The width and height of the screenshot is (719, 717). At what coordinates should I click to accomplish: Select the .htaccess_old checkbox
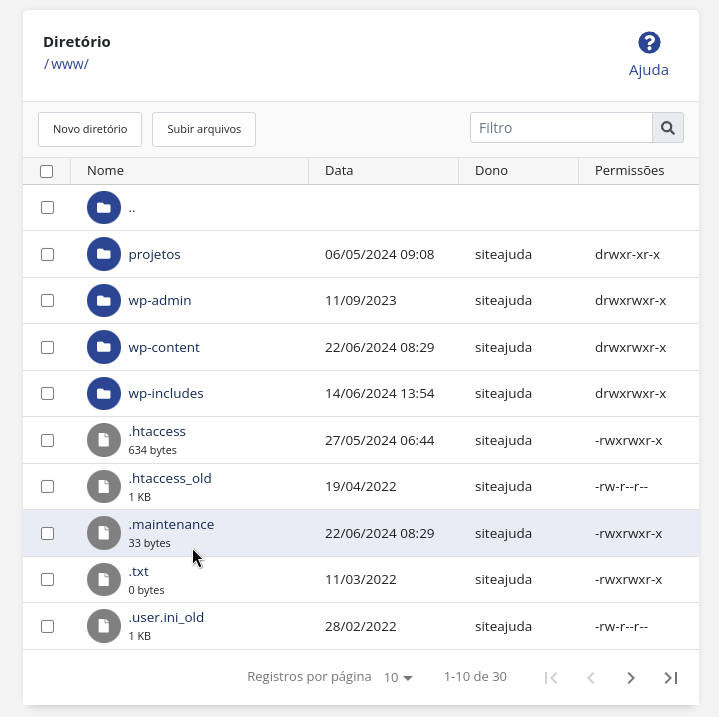pyautogui.click(x=47, y=486)
